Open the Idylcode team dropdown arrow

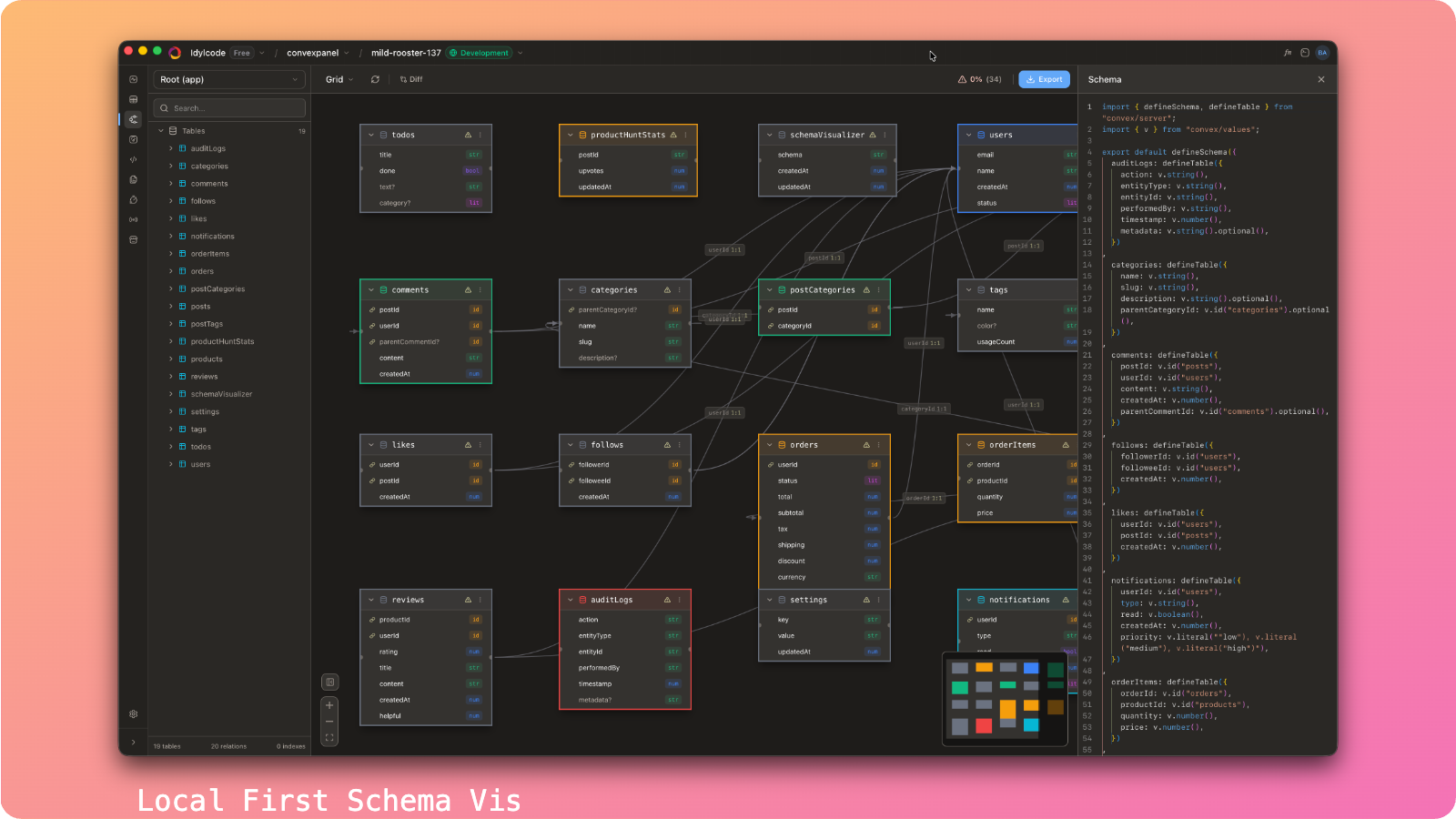[x=262, y=53]
